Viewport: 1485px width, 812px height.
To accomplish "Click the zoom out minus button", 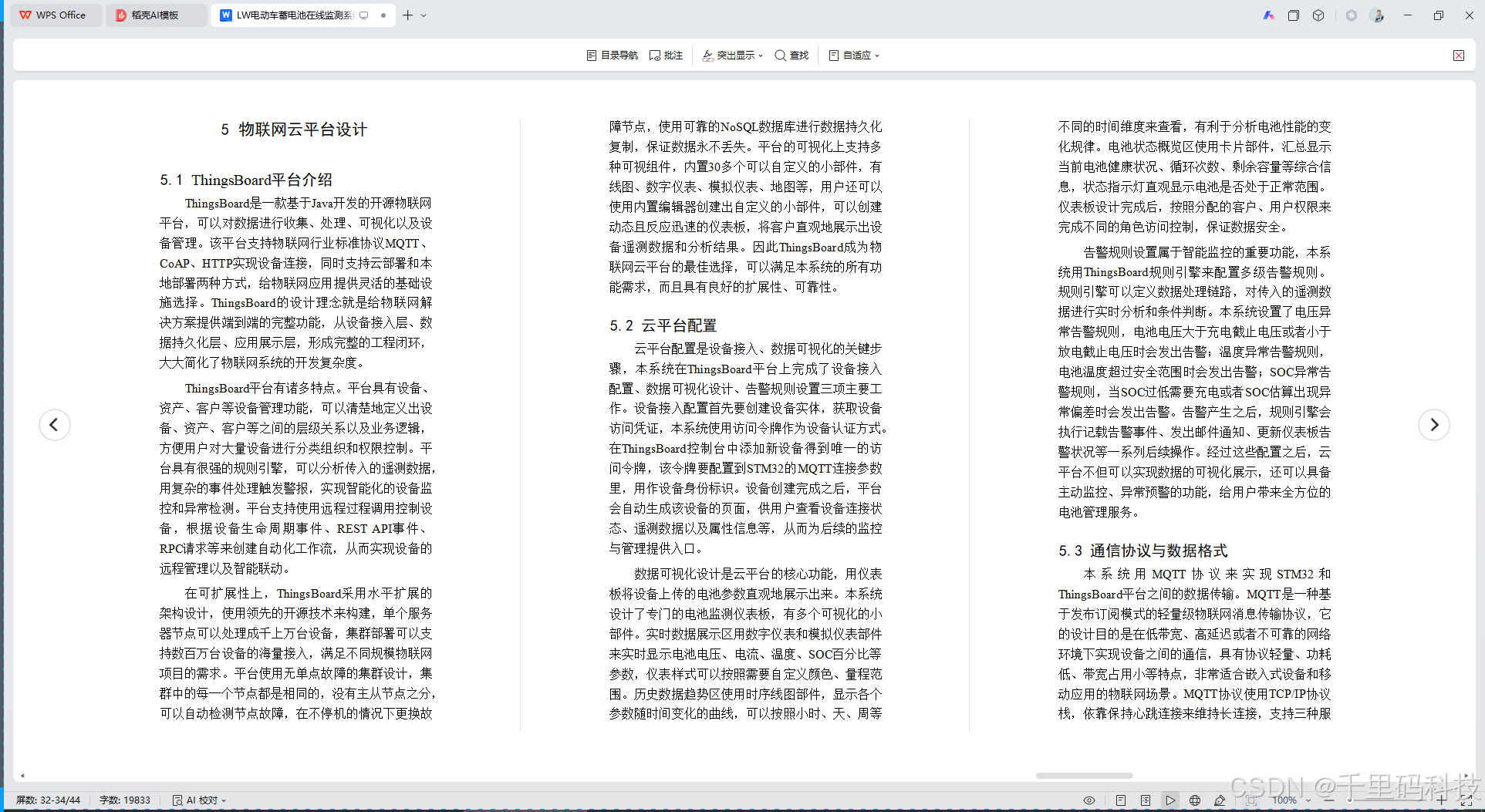I will point(1328,800).
